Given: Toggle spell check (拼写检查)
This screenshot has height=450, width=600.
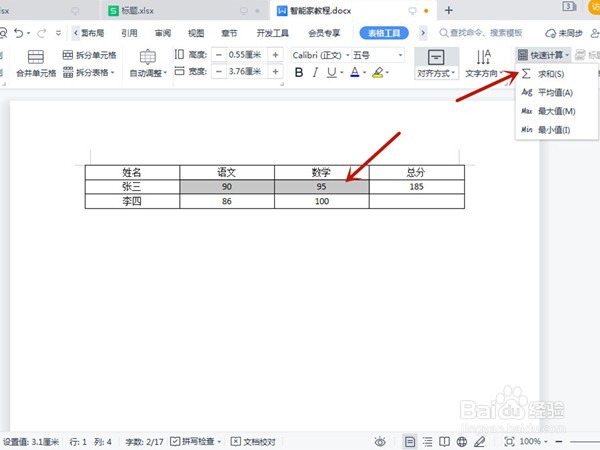Looking at the screenshot, I should click(196, 442).
